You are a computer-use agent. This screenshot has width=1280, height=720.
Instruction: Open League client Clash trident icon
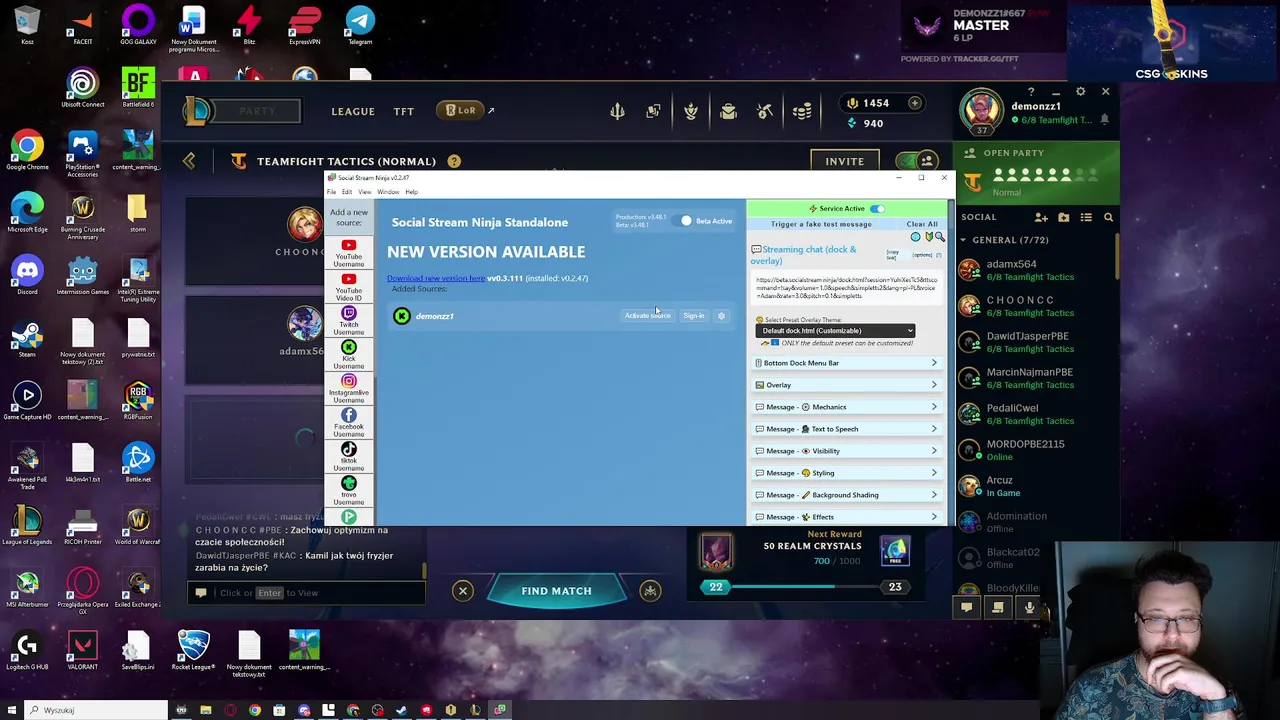click(617, 111)
